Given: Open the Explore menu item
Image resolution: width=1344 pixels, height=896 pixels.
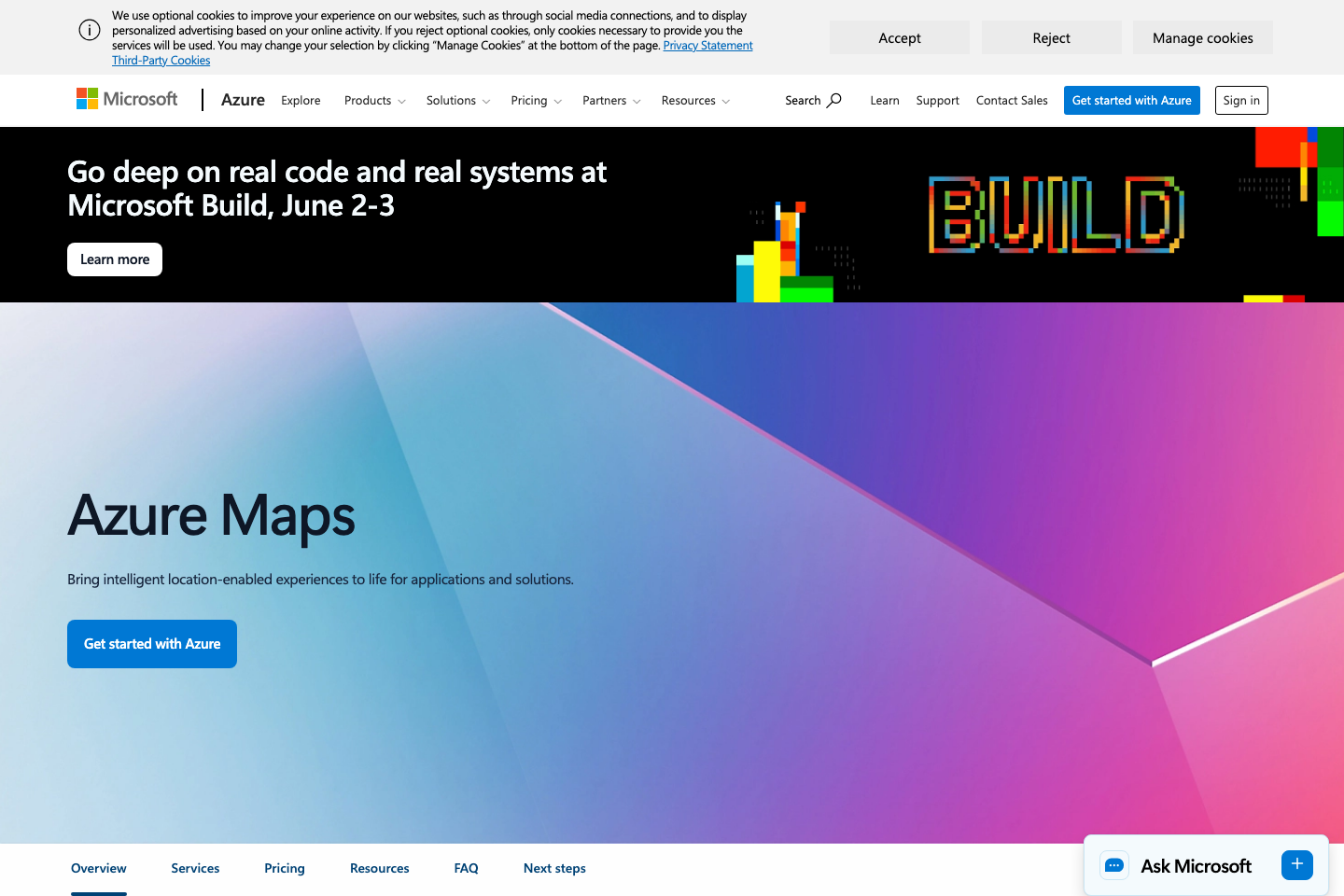Looking at the screenshot, I should (x=300, y=100).
